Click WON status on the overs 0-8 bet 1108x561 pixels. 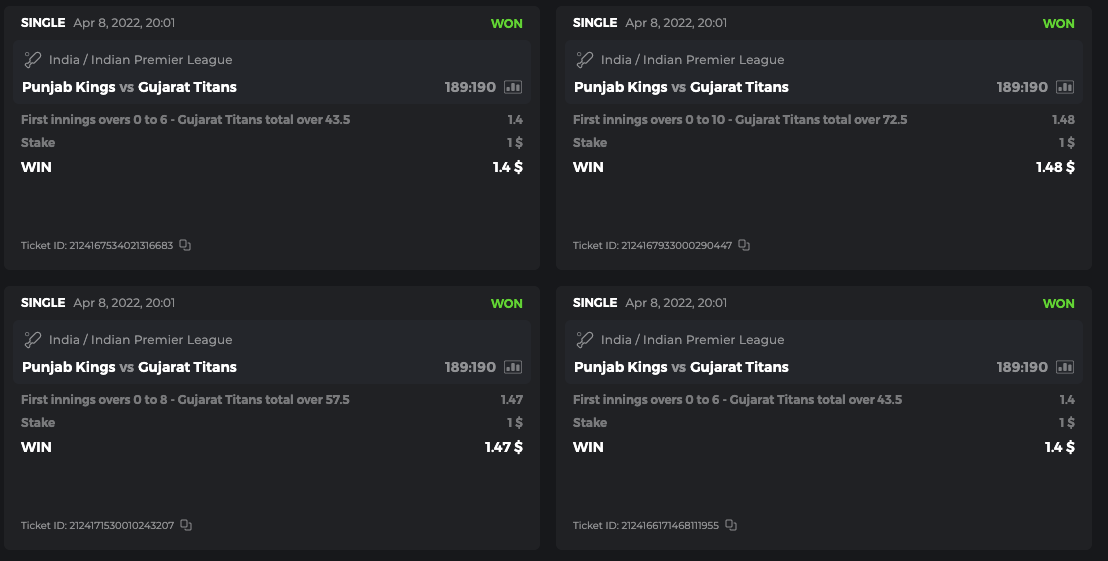tap(506, 303)
